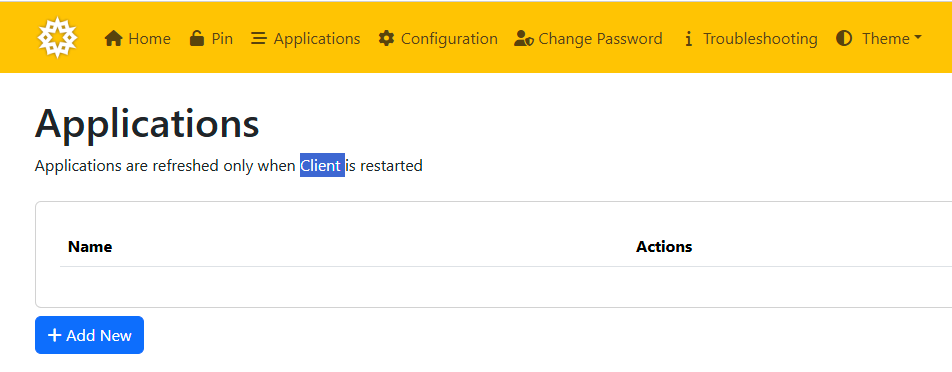
Task: Click the Name column header
Action: pyautogui.click(x=90, y=247)
